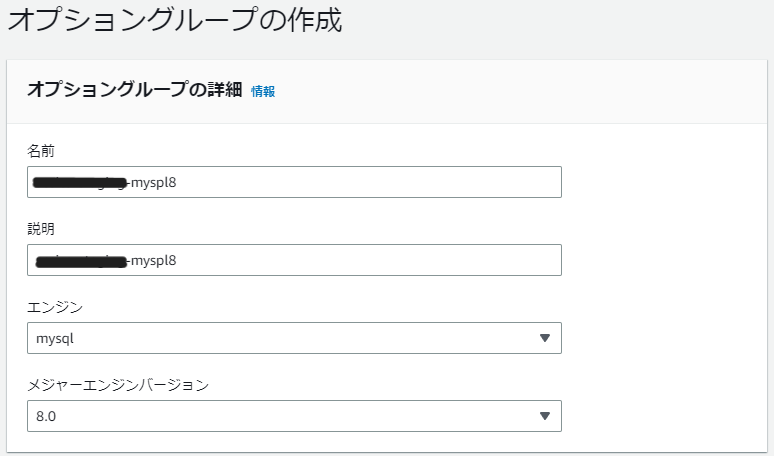
Task: Click the エンジン field label
Action: (x=55, y=307)
